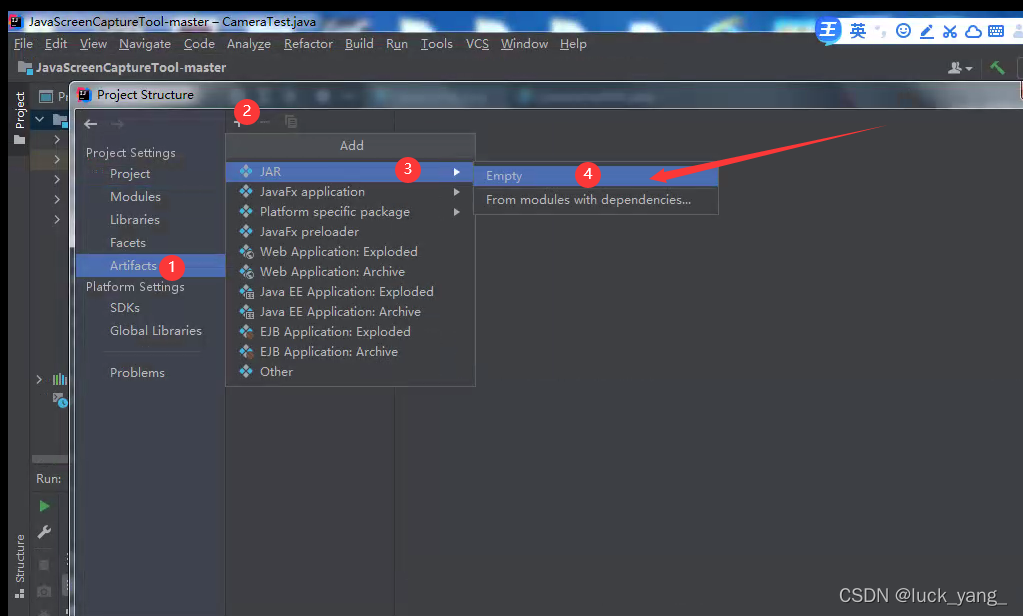
Task: Choose EJB Application: Exploded
Action: [350, 331]
